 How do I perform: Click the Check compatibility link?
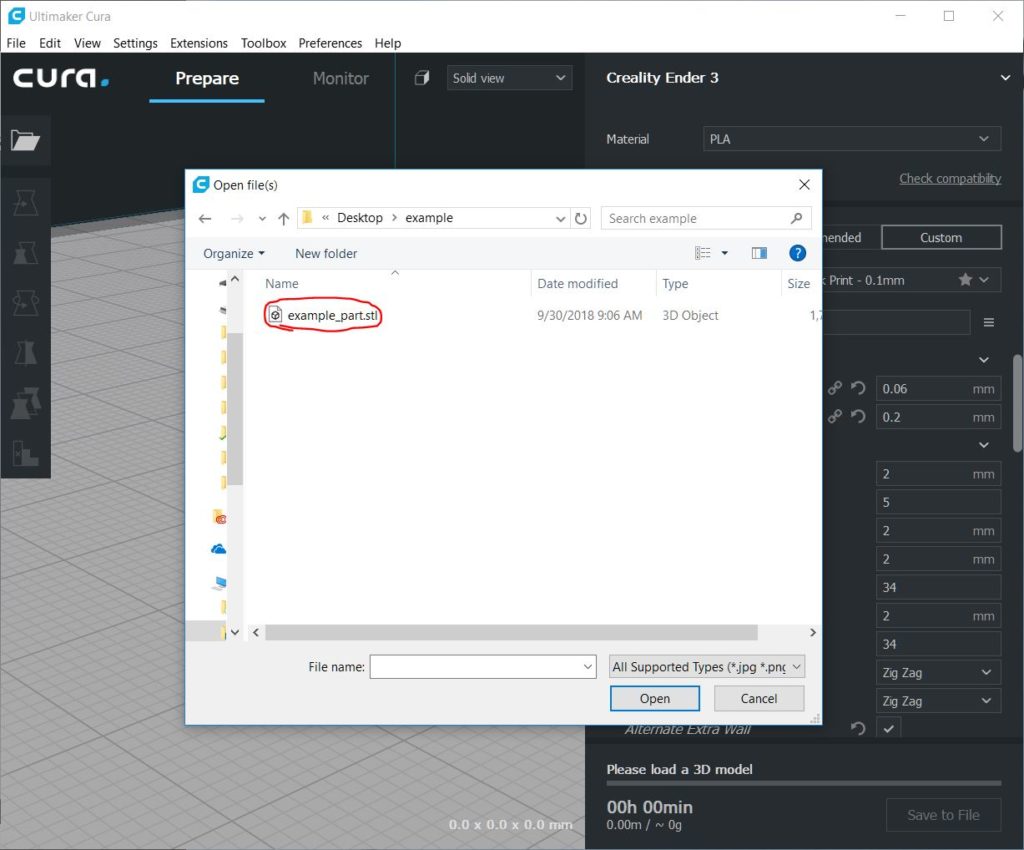950,178
